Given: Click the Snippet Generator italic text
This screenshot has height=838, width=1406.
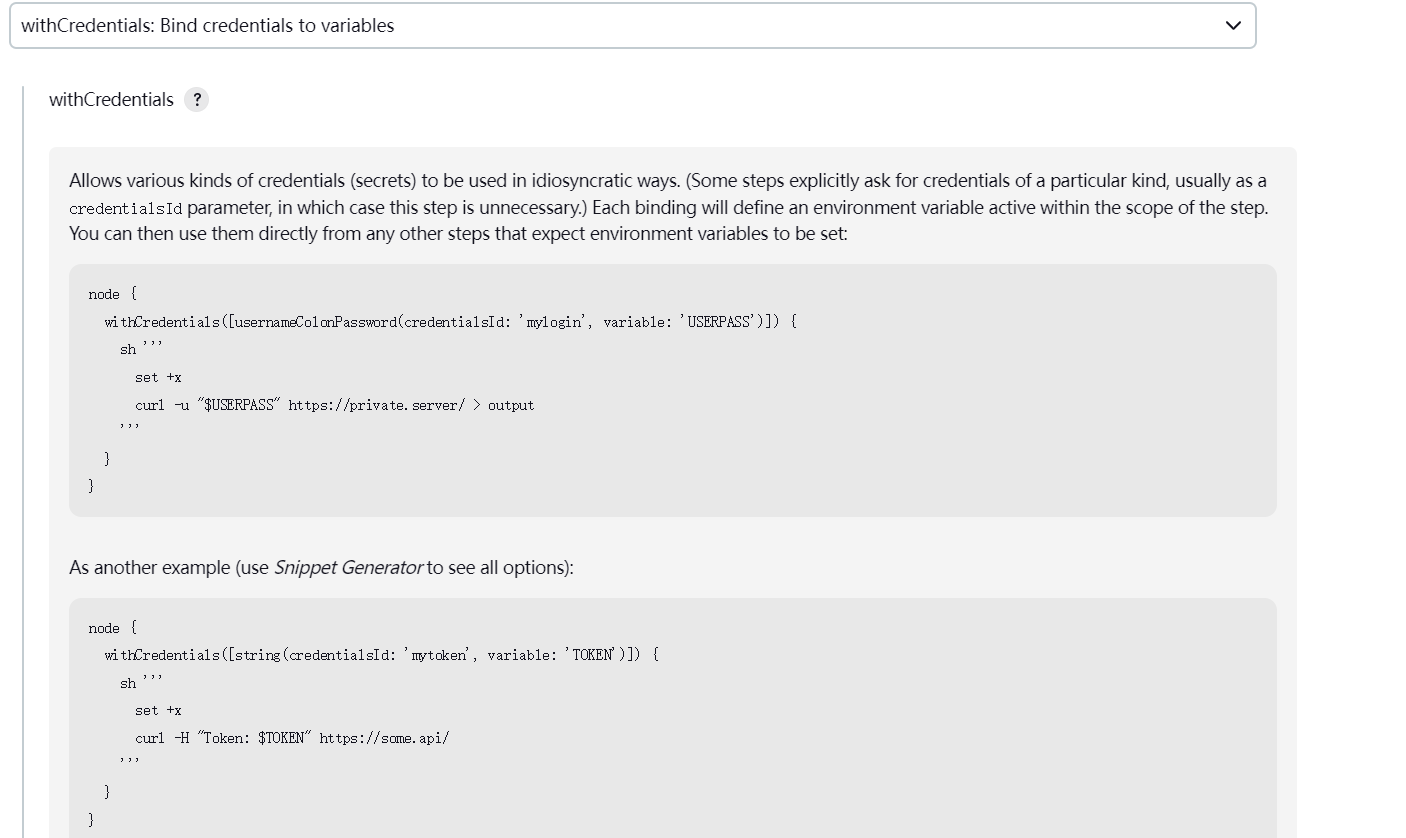Looking at the screenshot, I should pyautogui.click(x=348, y=567).
